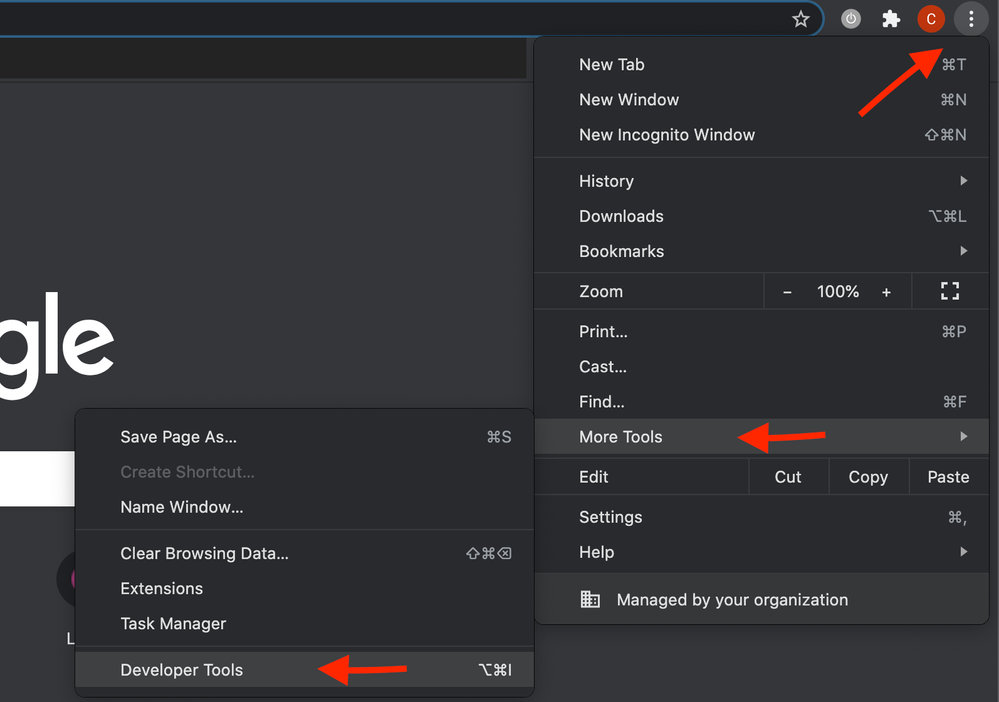Click the Managed by your organization building icon
Viewport: 999px width, 702px height.
590,599
